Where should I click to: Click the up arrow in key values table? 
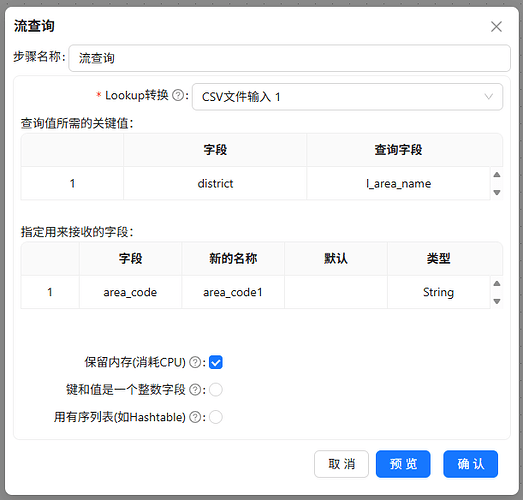click(497, 174)
